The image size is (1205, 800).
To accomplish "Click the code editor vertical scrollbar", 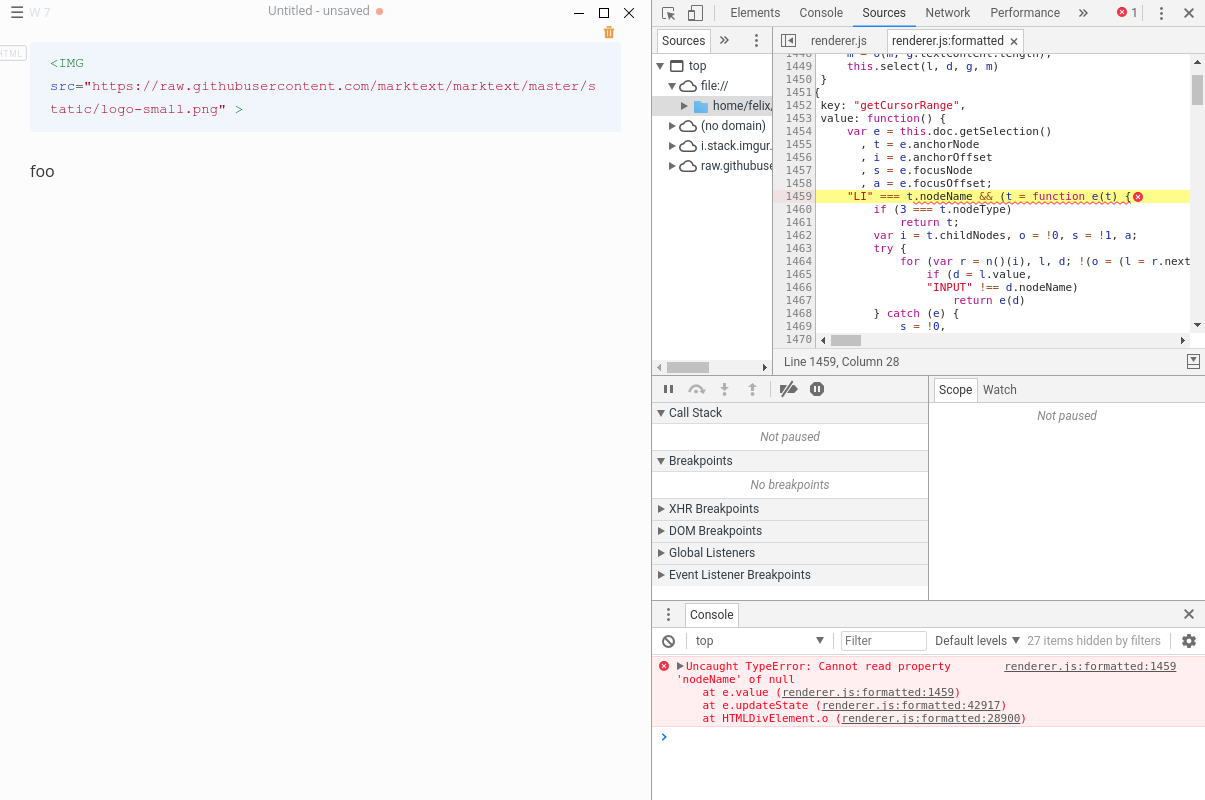I will pos(1197,192).
